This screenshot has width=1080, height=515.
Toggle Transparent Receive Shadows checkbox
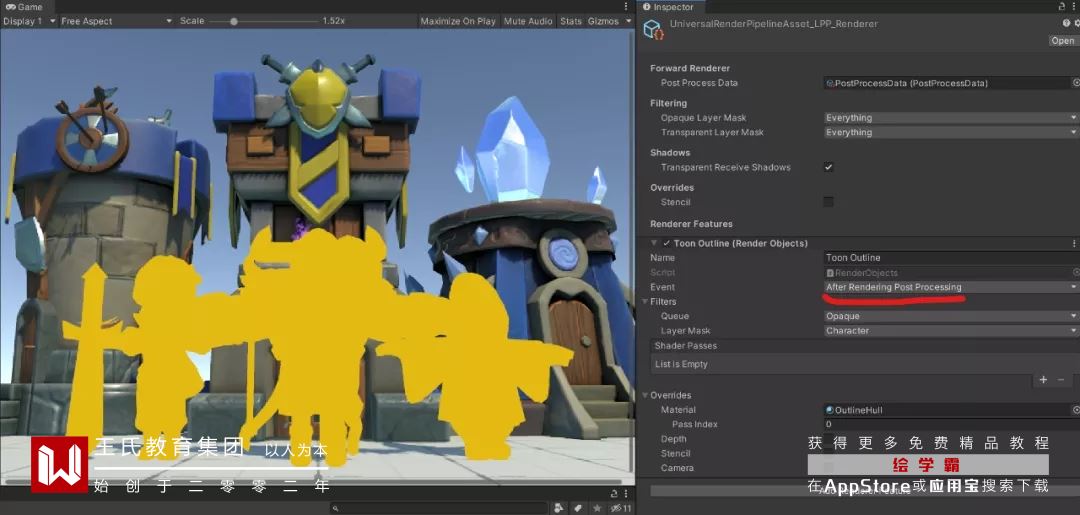(829, 167)
